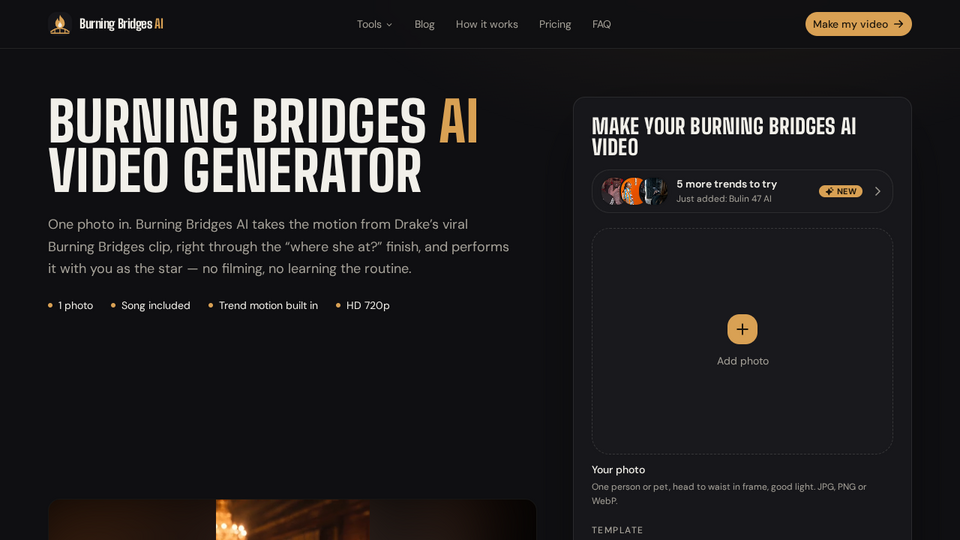The image size is (960, 540).
Task: Click the NEW badge on trends banner
Action: [x=841, y=191]
